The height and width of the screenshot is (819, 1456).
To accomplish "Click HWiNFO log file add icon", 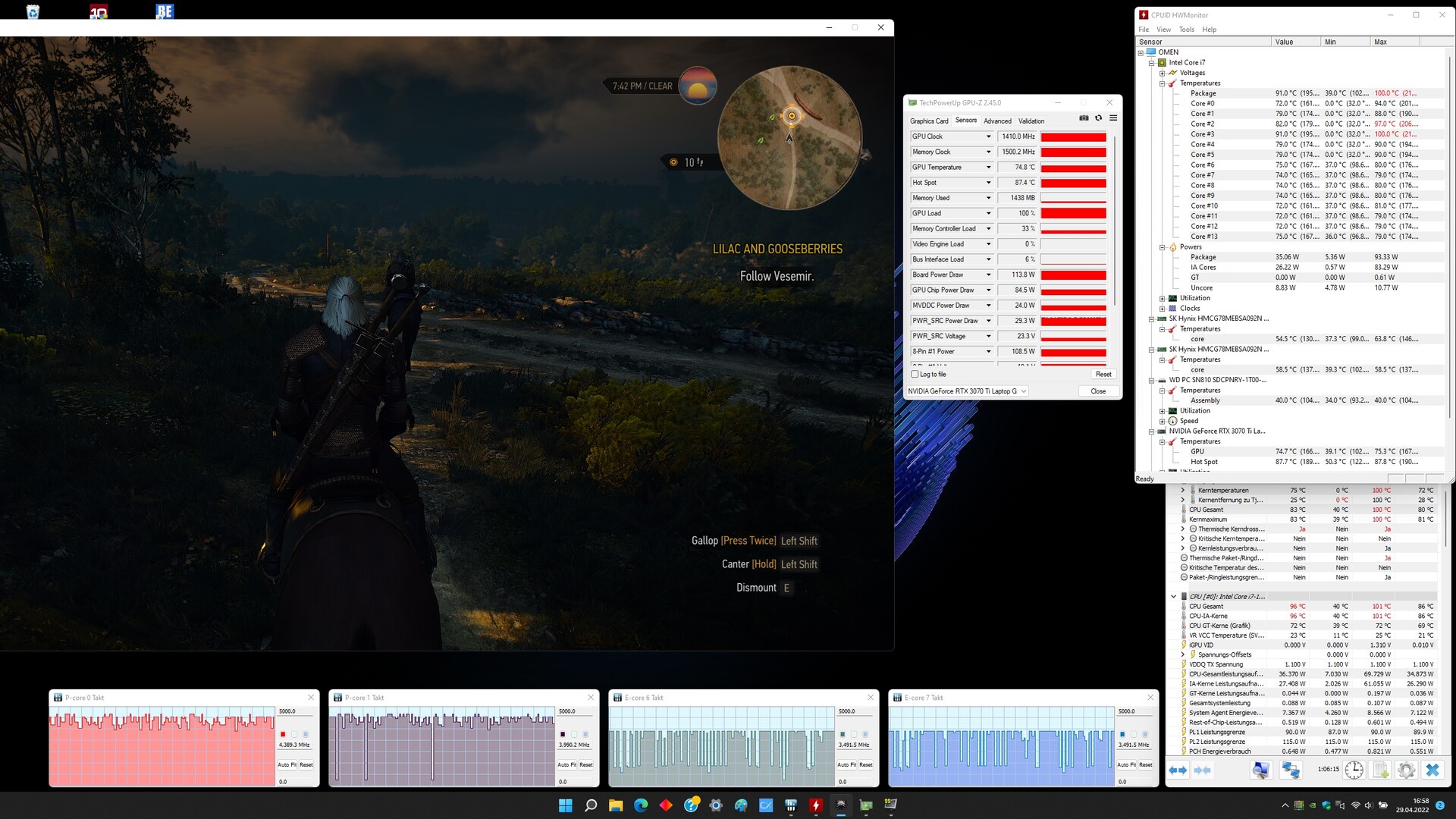I will [1380, 770].
